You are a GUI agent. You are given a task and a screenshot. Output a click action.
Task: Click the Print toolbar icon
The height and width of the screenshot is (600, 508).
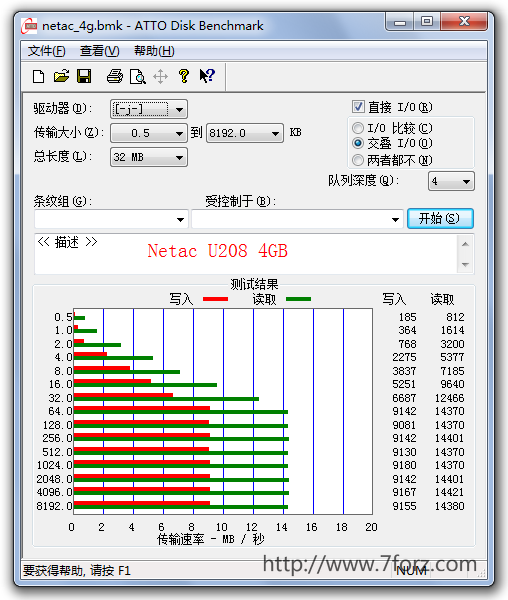[115, 76]
